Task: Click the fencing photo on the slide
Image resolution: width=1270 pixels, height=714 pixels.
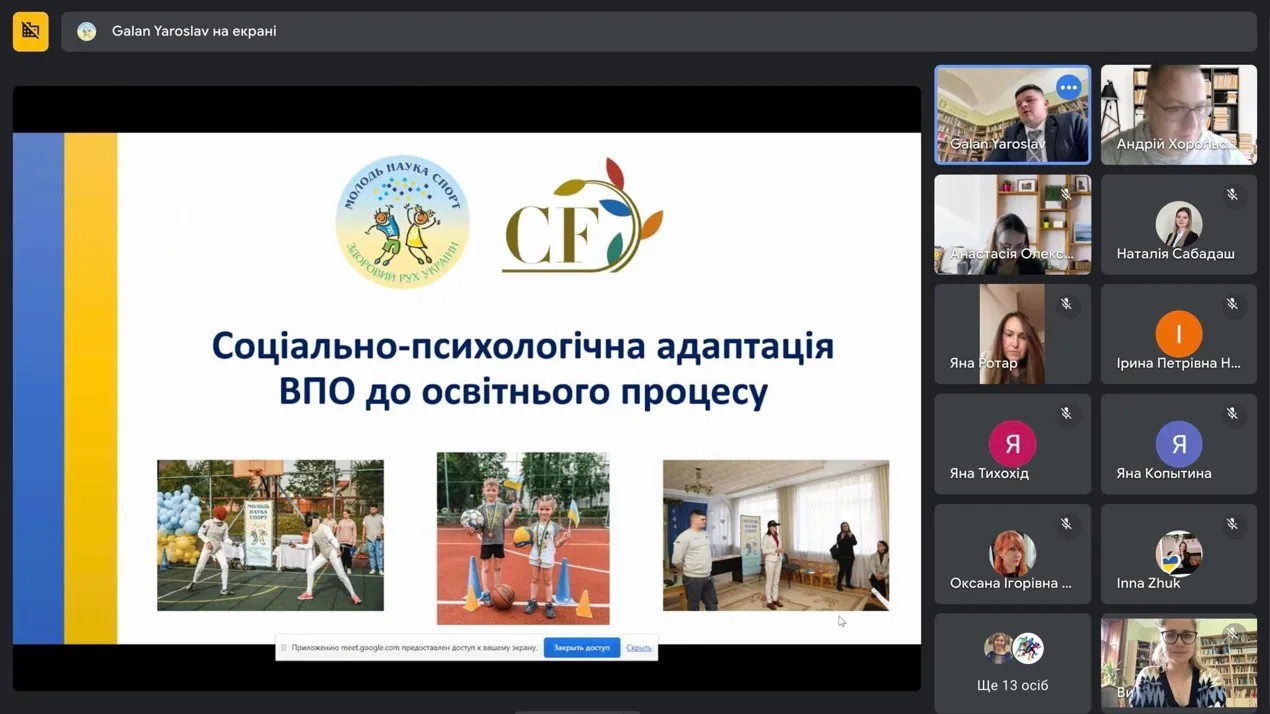Action: (270, 535)
